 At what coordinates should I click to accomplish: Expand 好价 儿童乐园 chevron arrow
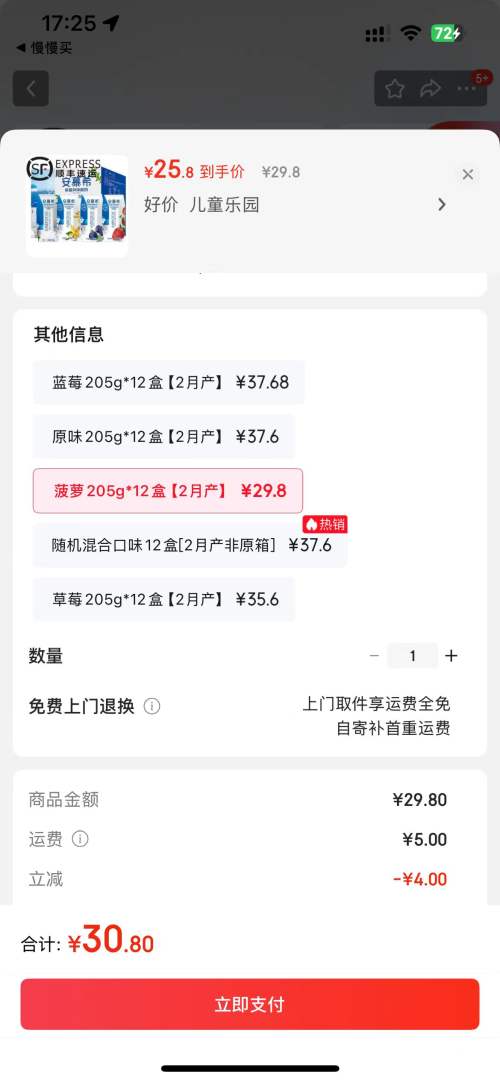(442, 205)
